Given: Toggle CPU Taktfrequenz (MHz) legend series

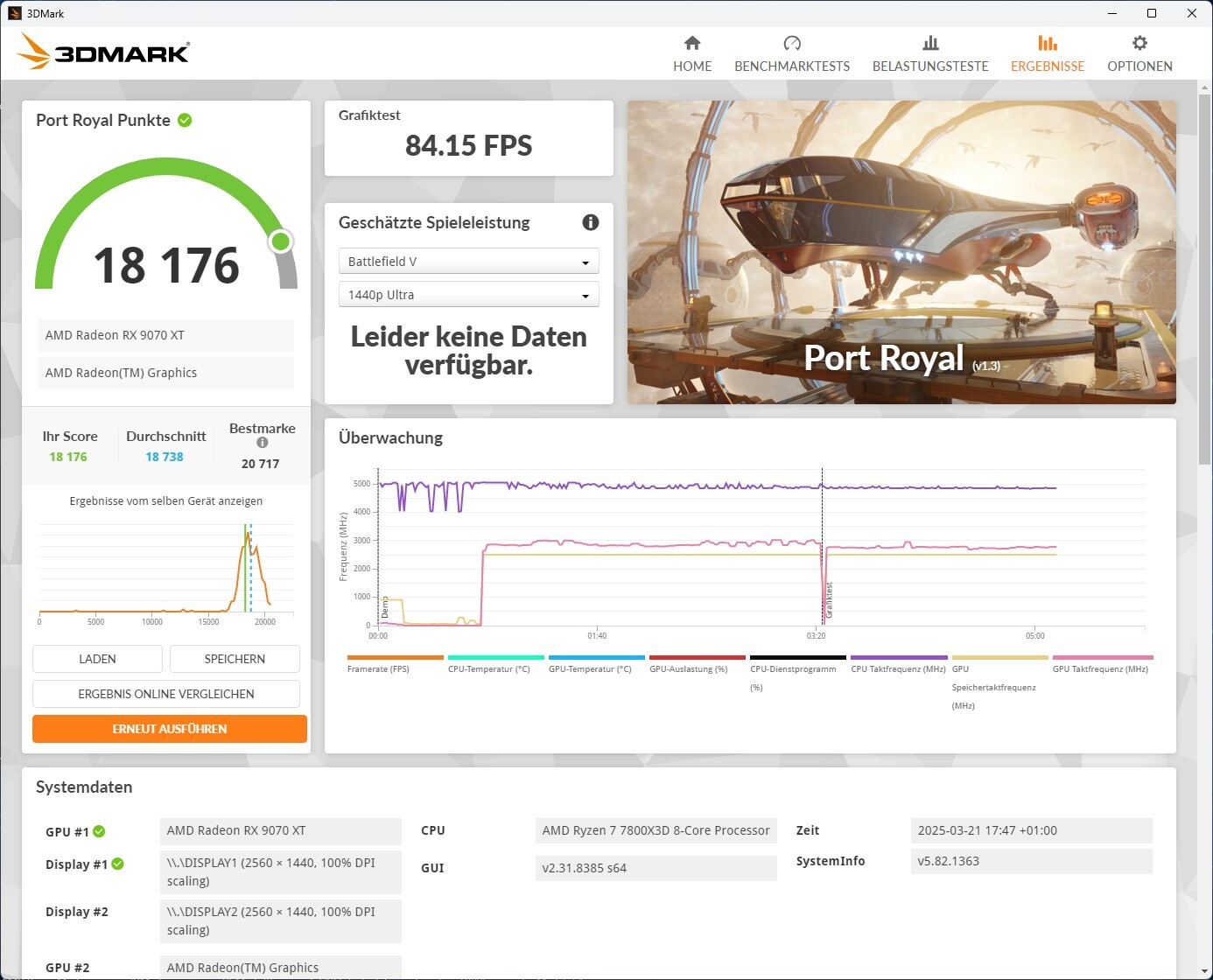Looking at the screenshot, I should click(x=899, y=664).
